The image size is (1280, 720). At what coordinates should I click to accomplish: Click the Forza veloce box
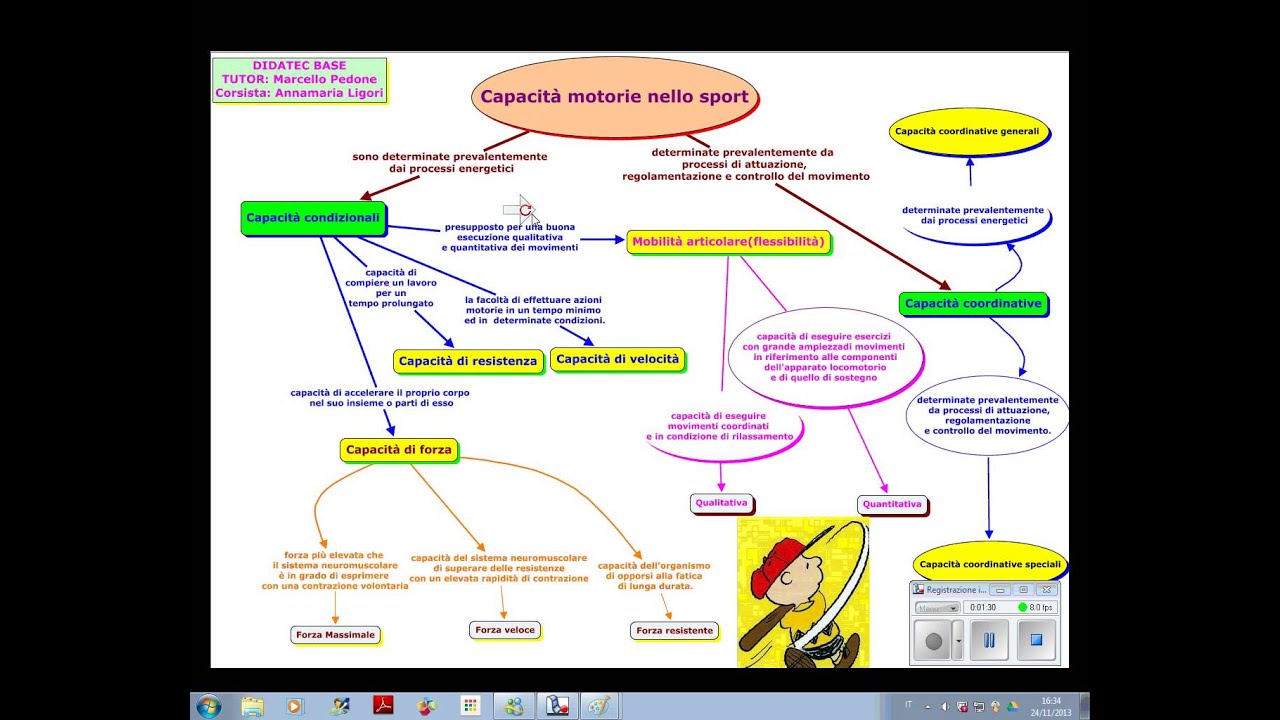[x=505, y=629]
